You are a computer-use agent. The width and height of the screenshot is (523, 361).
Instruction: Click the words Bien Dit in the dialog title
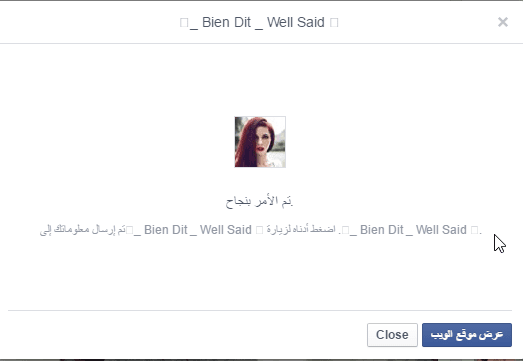(226, 22)
